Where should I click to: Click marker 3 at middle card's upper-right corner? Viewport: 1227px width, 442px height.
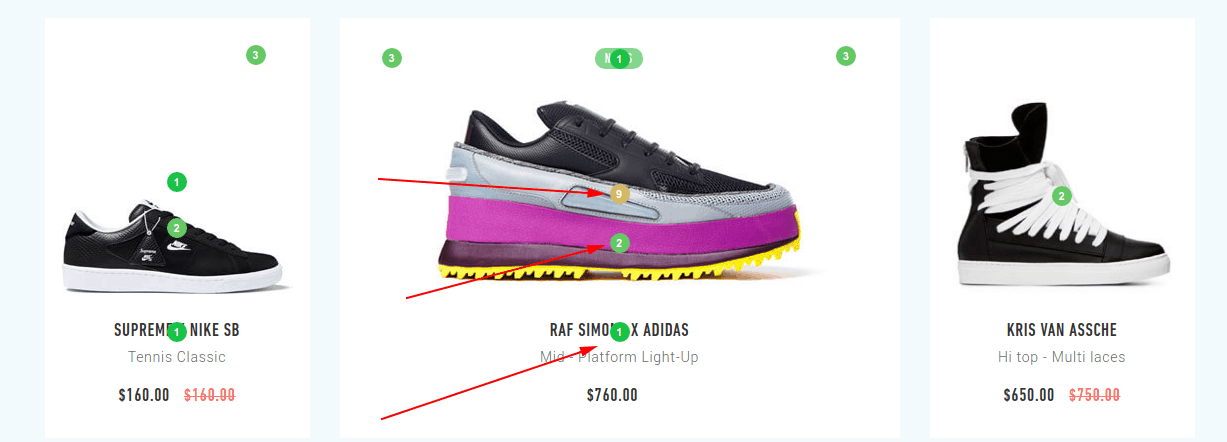pyautogui.click(x=846, y=56)
